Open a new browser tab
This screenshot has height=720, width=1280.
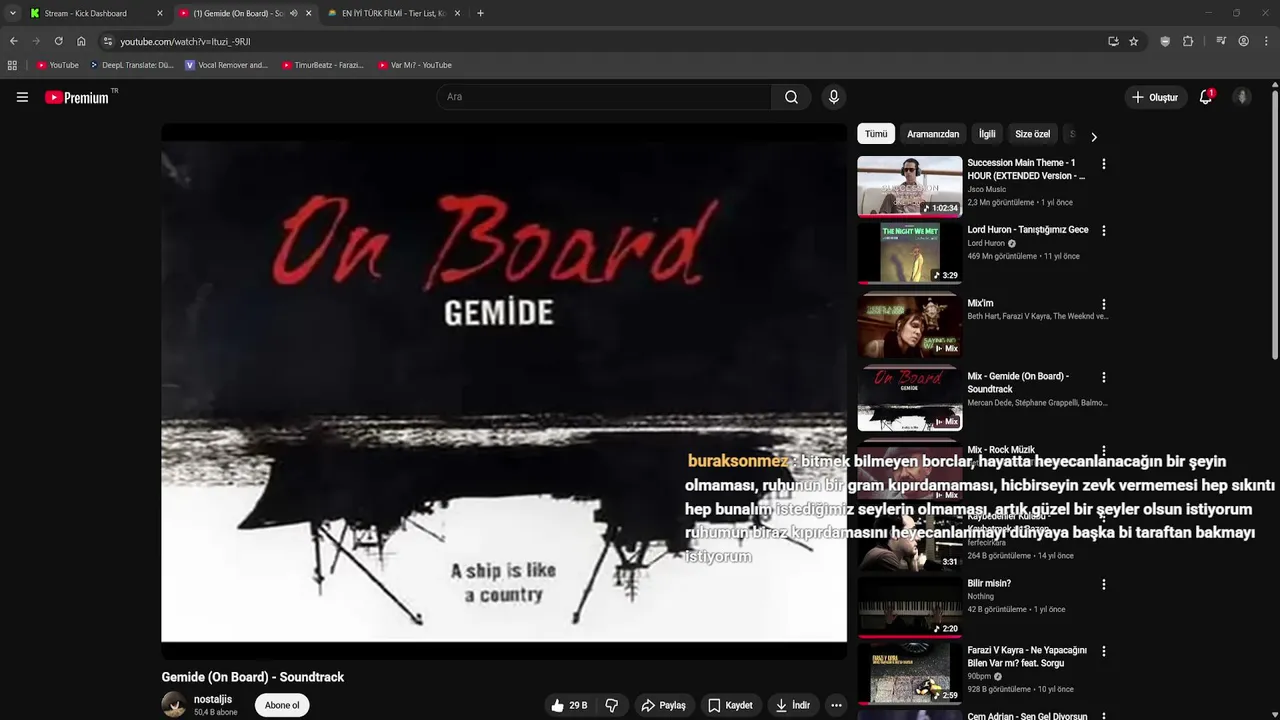(480, 13)
